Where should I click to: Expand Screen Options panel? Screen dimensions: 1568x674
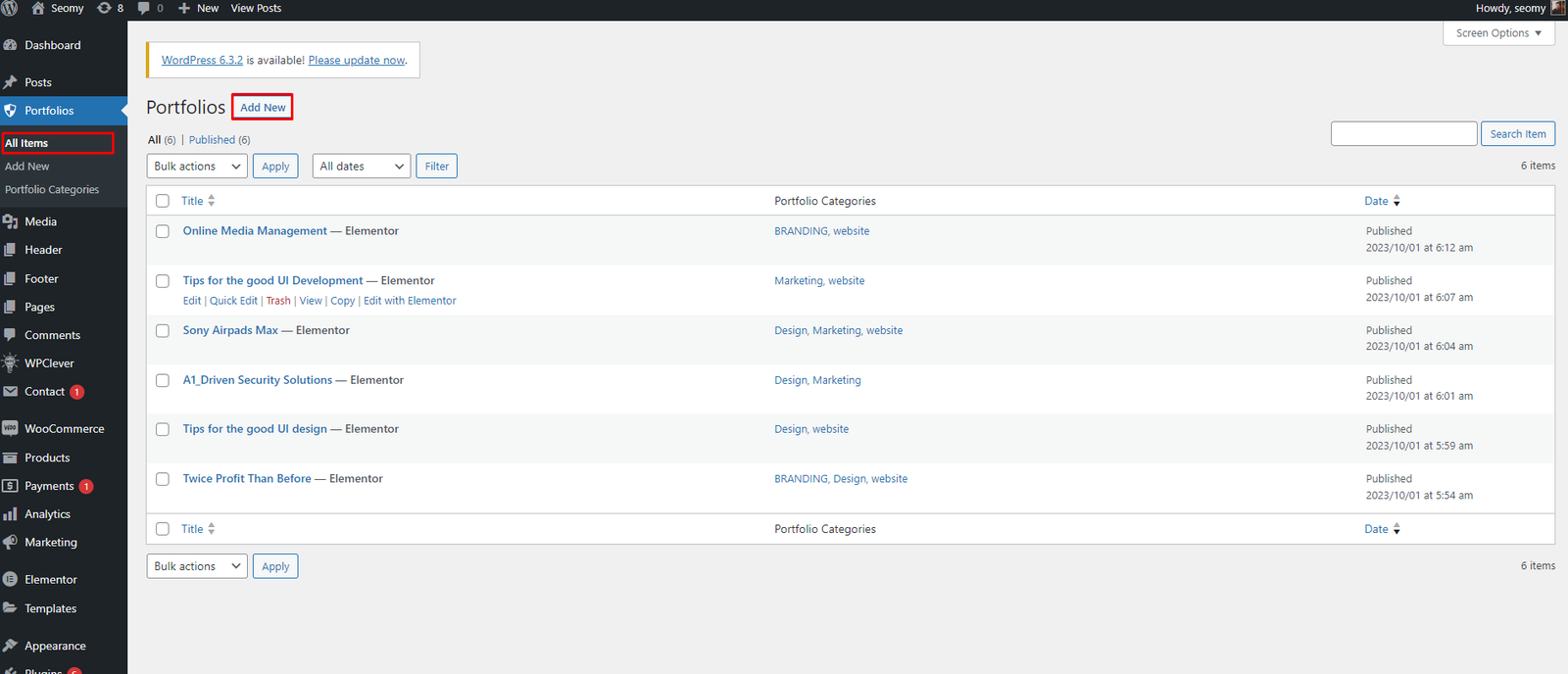click(x=1498, y=33)
